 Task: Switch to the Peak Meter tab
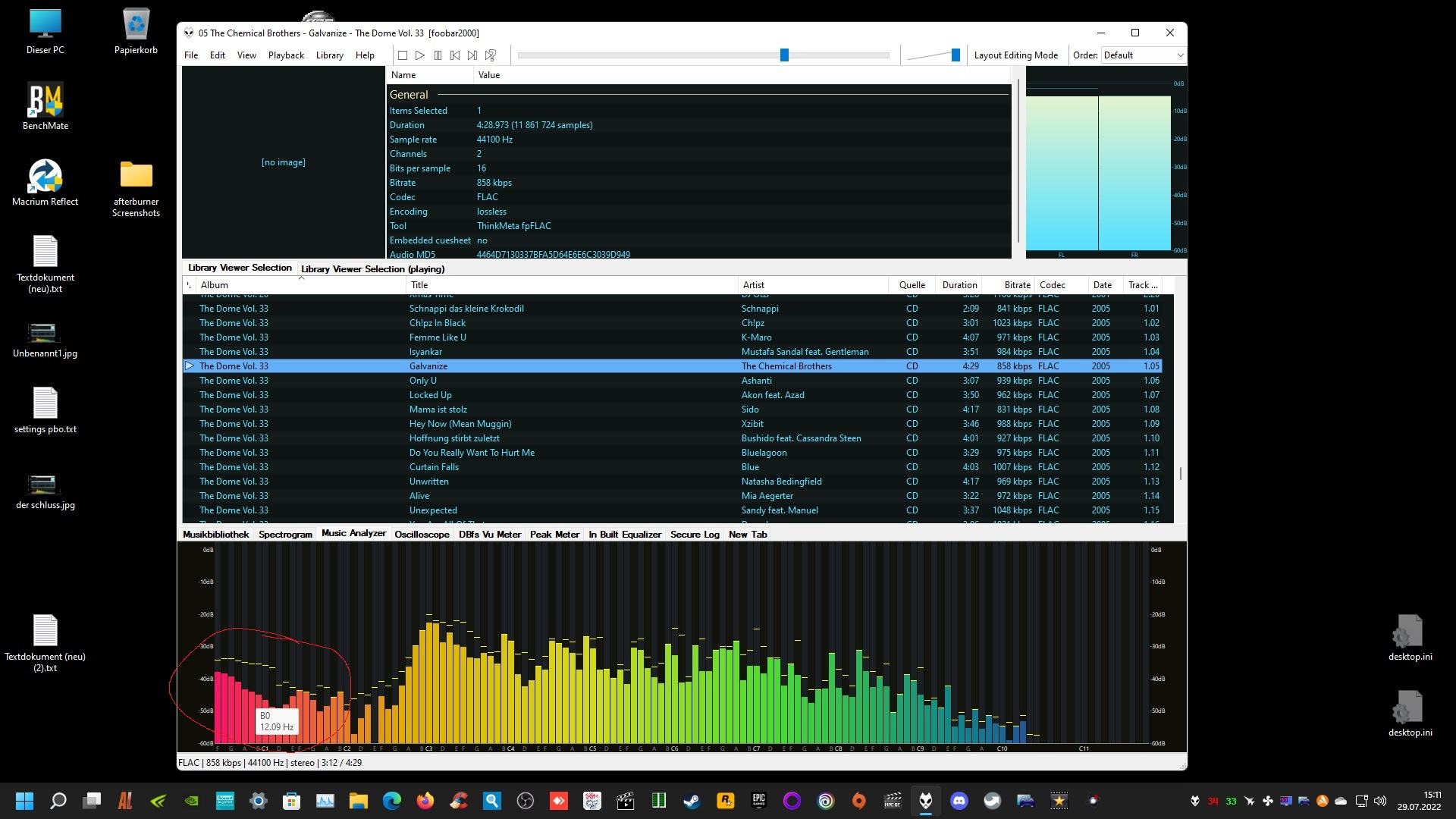(554, 535)
